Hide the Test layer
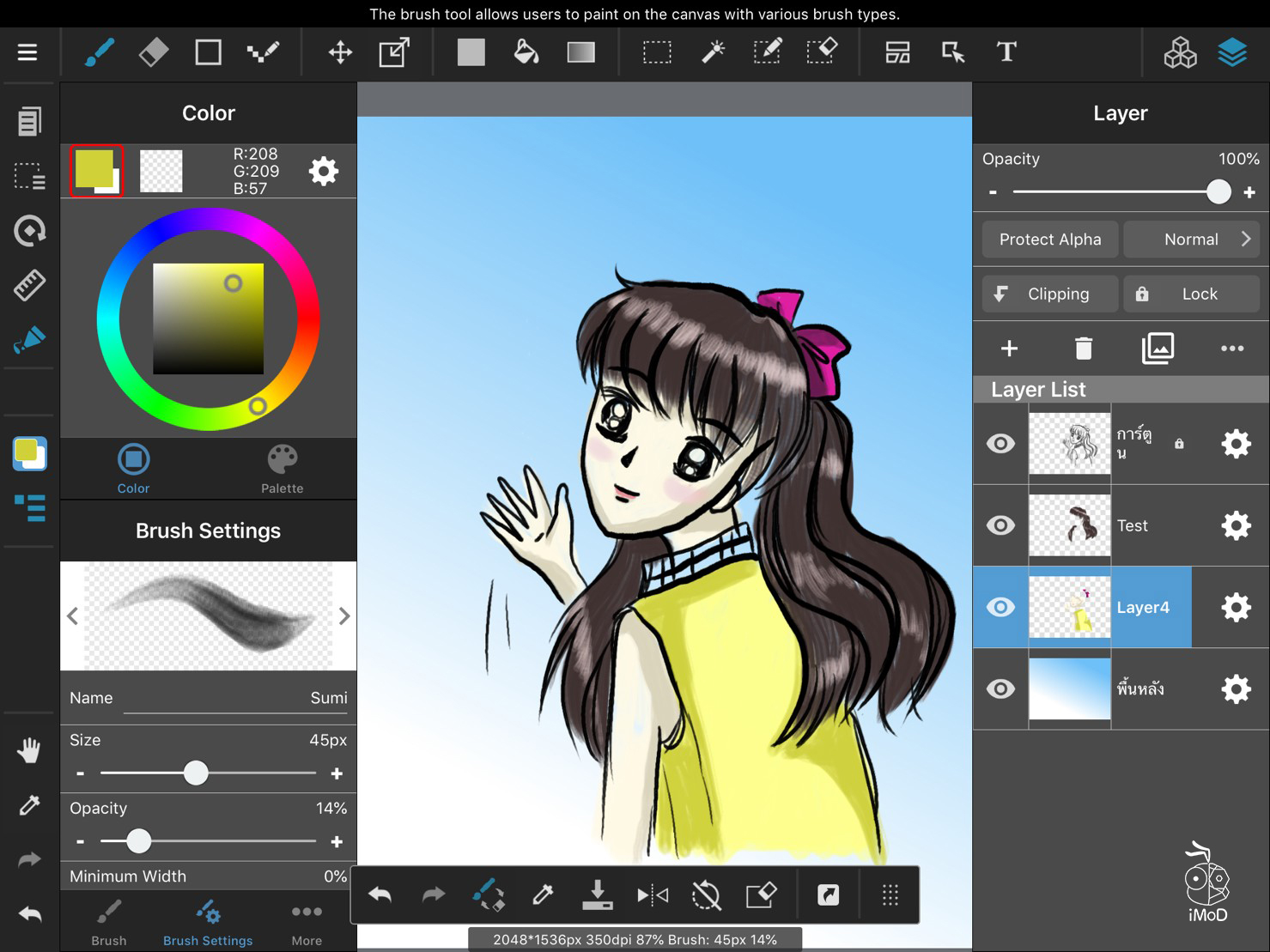This screenshot has width=1270, height=952. (1000, 525)
